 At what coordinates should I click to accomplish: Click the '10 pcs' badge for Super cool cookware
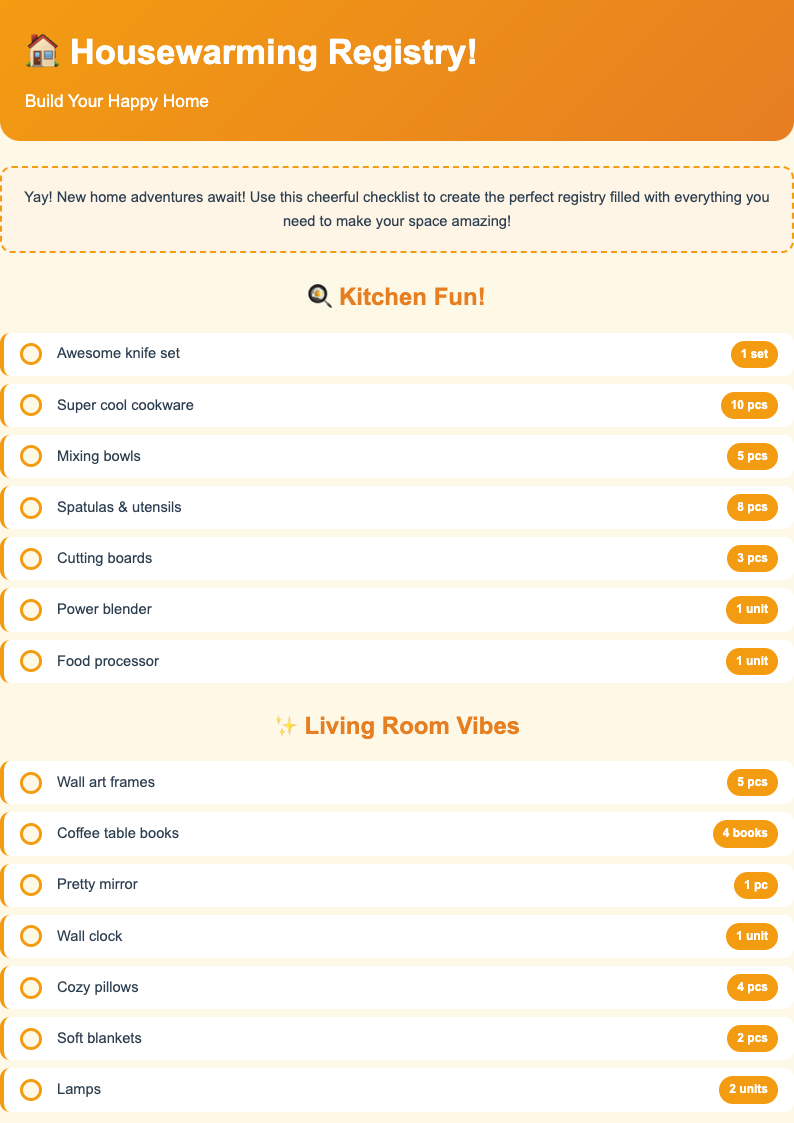pos(749,405)
